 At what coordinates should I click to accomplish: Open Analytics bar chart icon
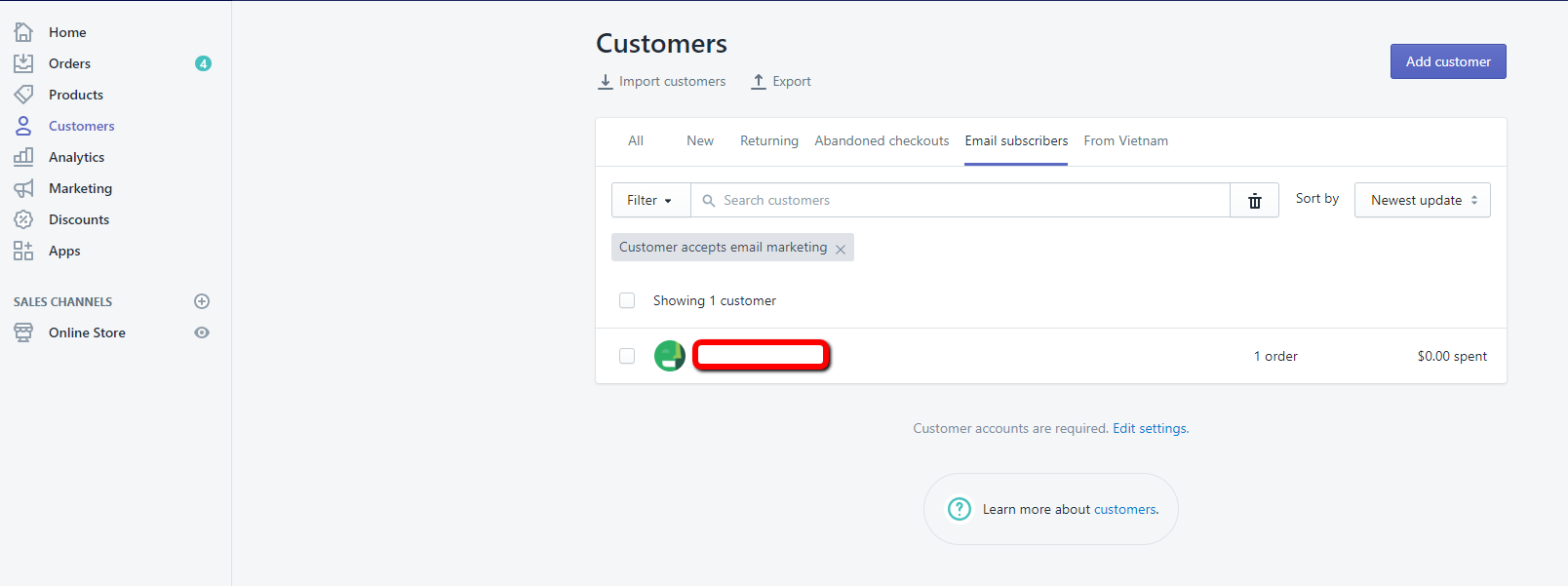point(23,157)
